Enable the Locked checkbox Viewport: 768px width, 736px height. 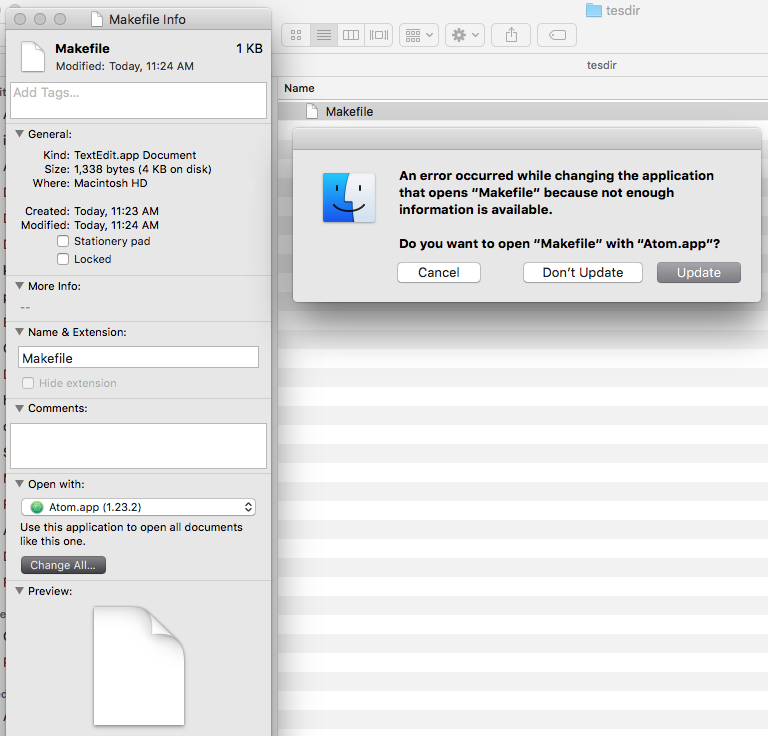coord(63,259)
